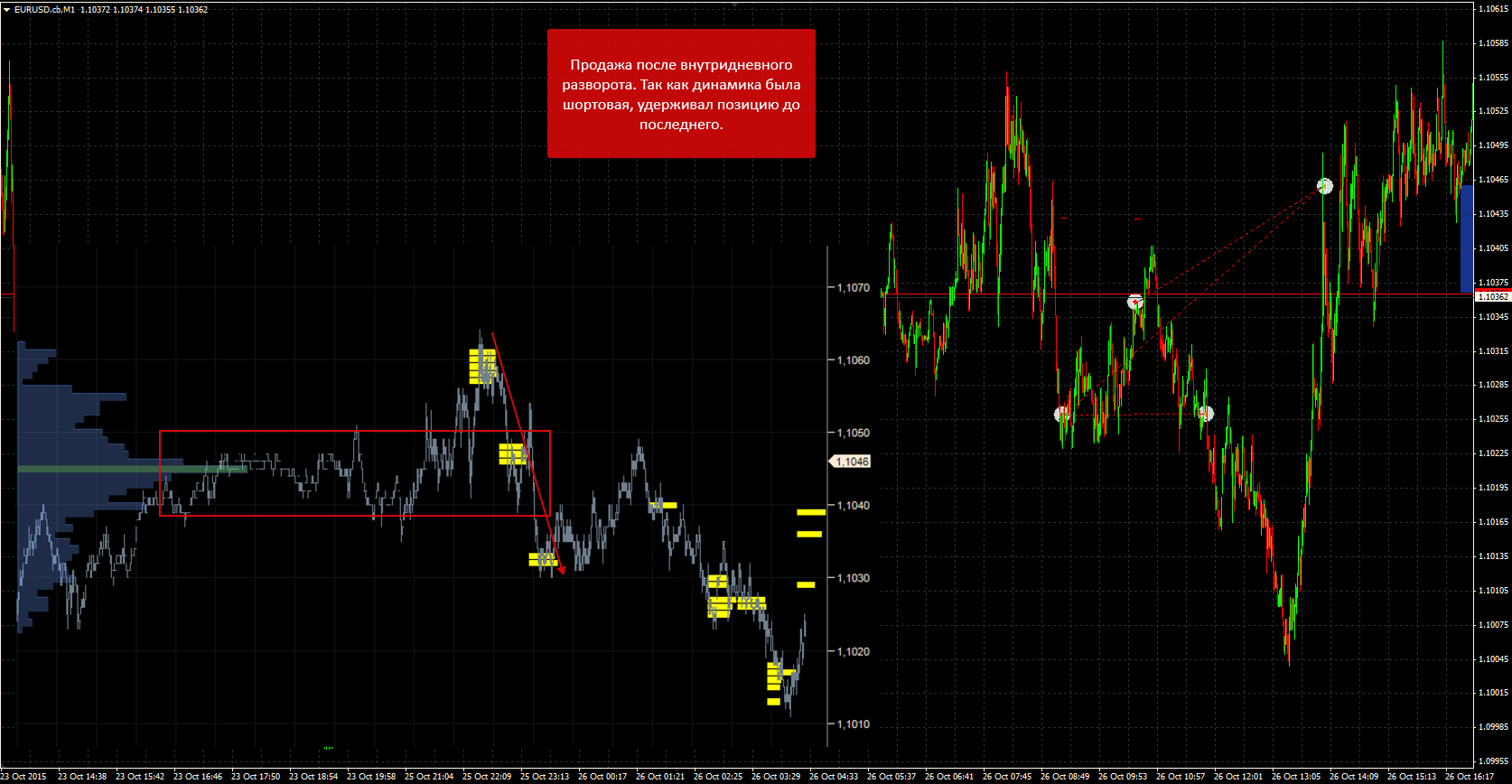Screen dimensions: 1512x784
Task: Click the 1.10615 price scale label
Action: pyautogui.click(x=1493, y=8)
